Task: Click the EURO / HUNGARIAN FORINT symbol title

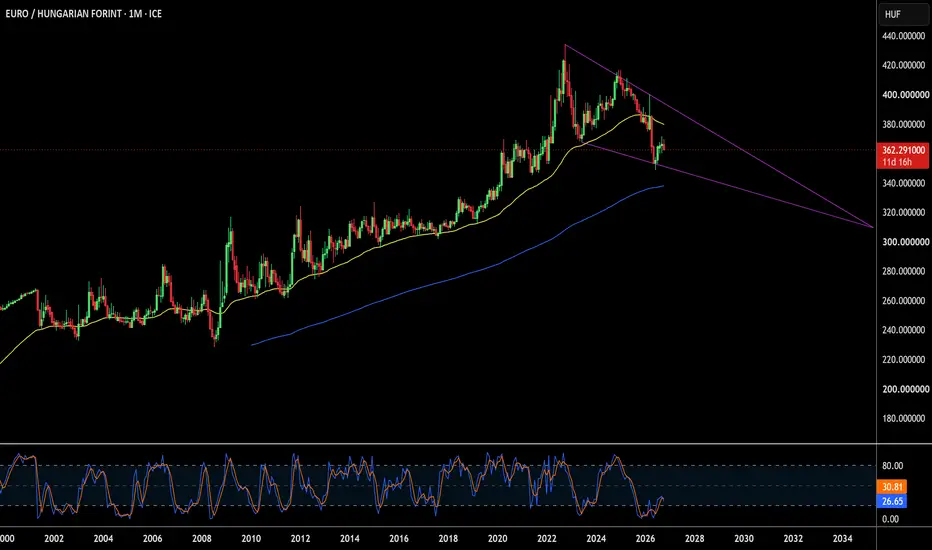Action: 83,13
